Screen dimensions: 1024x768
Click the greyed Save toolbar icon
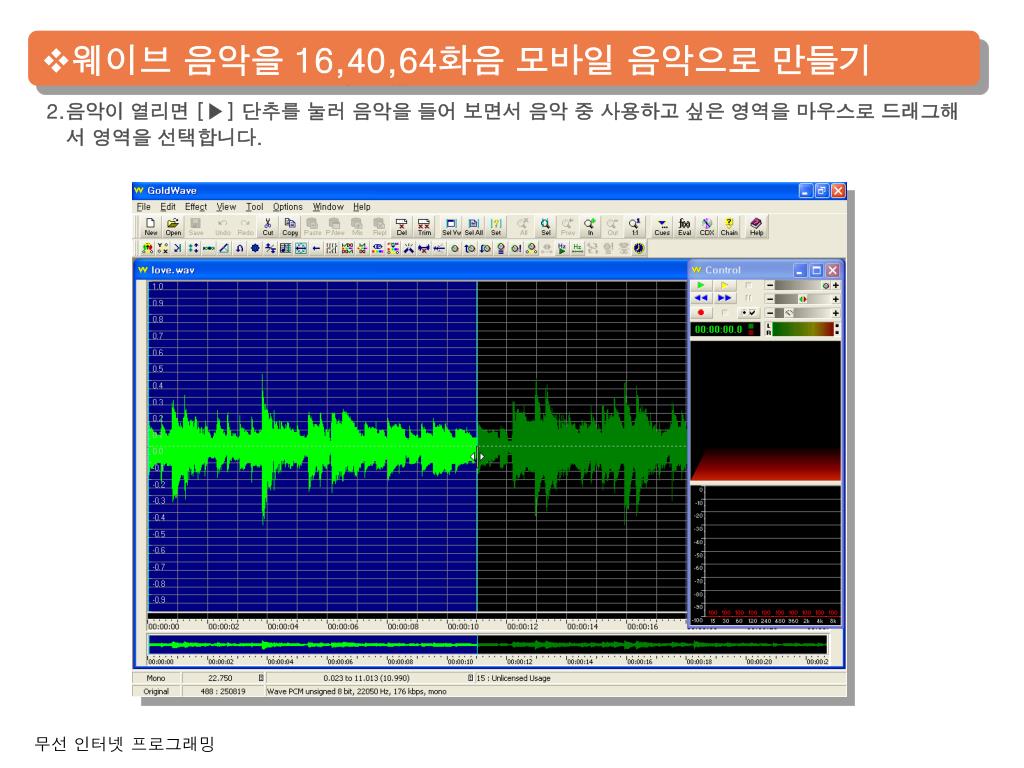tap(195, 227)
